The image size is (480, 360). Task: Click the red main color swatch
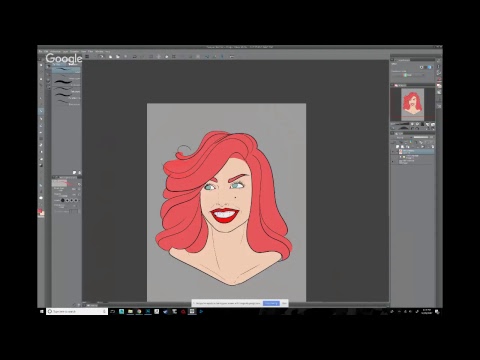[40, 211]
